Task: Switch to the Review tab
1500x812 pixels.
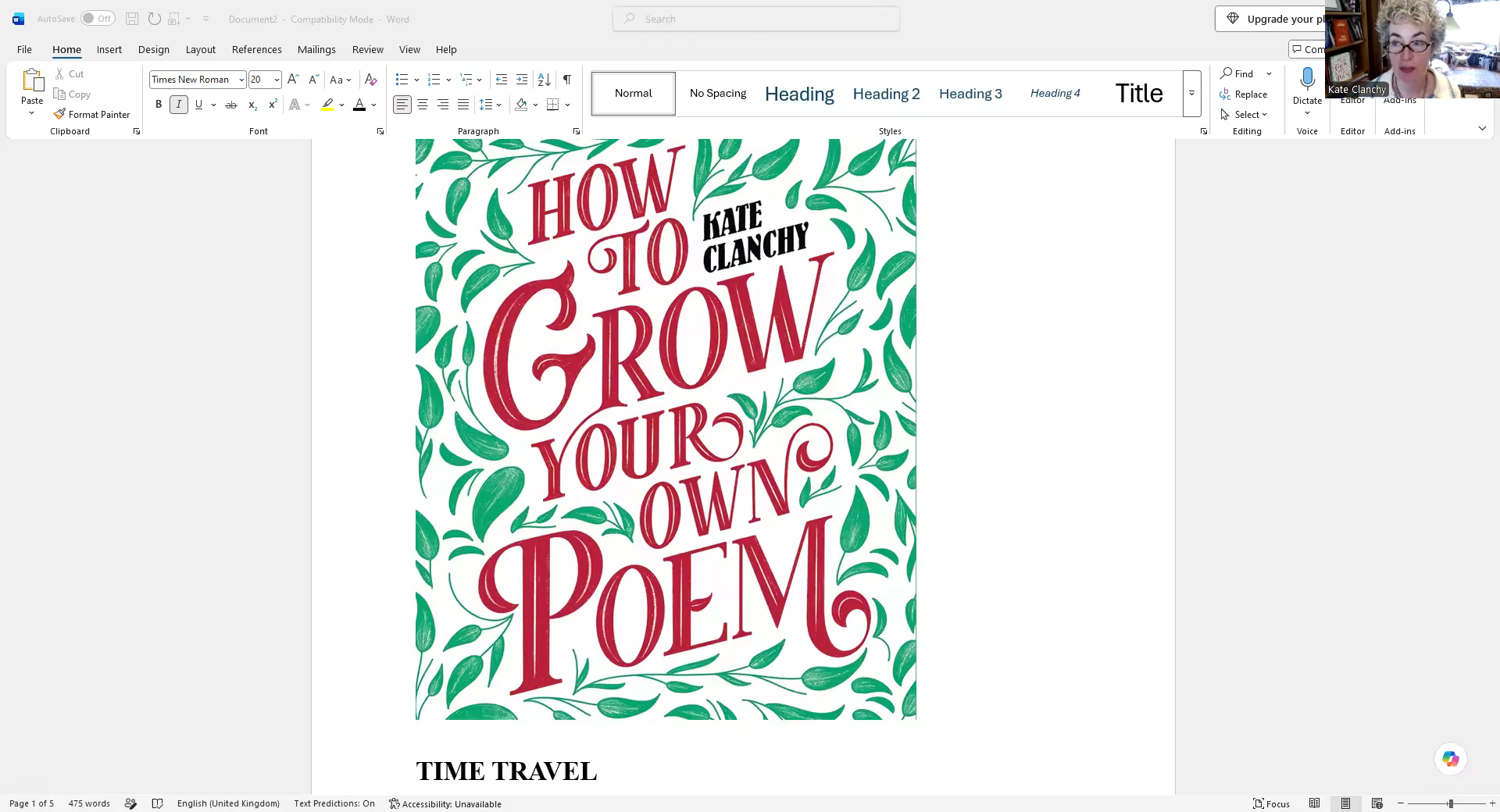Action: [x=368, y=49]
